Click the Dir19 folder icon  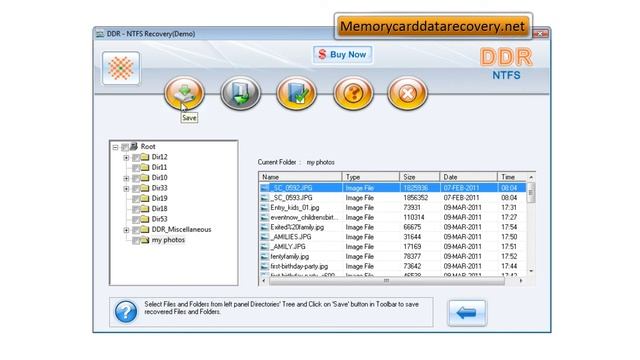144,198
